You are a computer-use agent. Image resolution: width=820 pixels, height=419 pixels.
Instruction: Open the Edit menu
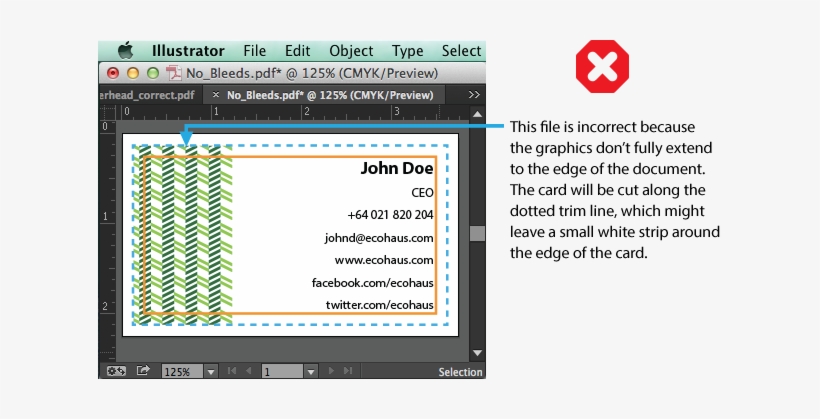tap(297, 51)
